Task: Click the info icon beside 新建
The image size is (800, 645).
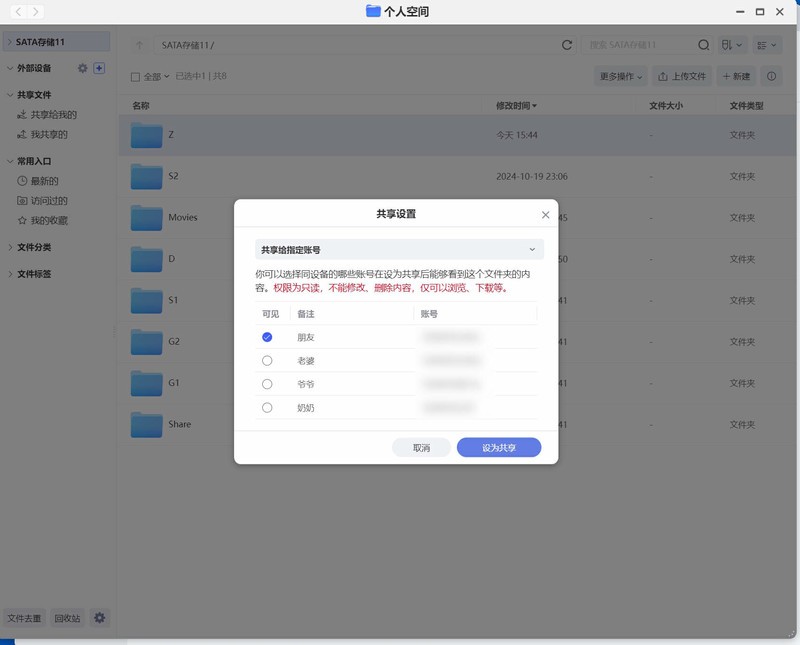Action: click(769, 76)
